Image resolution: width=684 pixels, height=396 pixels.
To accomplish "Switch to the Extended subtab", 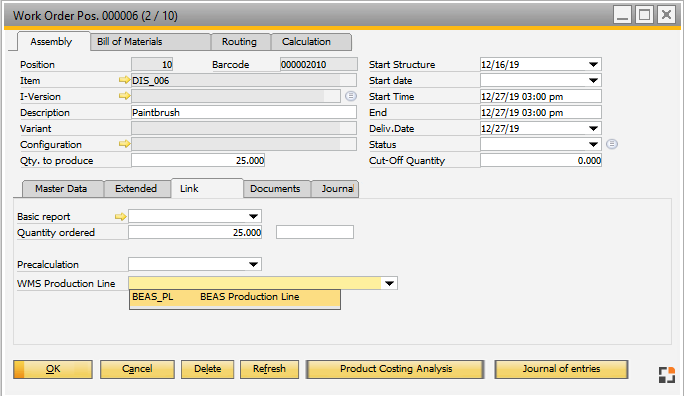I will pos(136,189).
